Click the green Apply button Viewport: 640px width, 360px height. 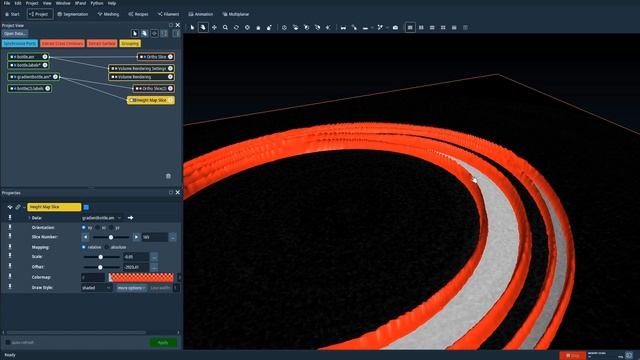pos(163,342)
